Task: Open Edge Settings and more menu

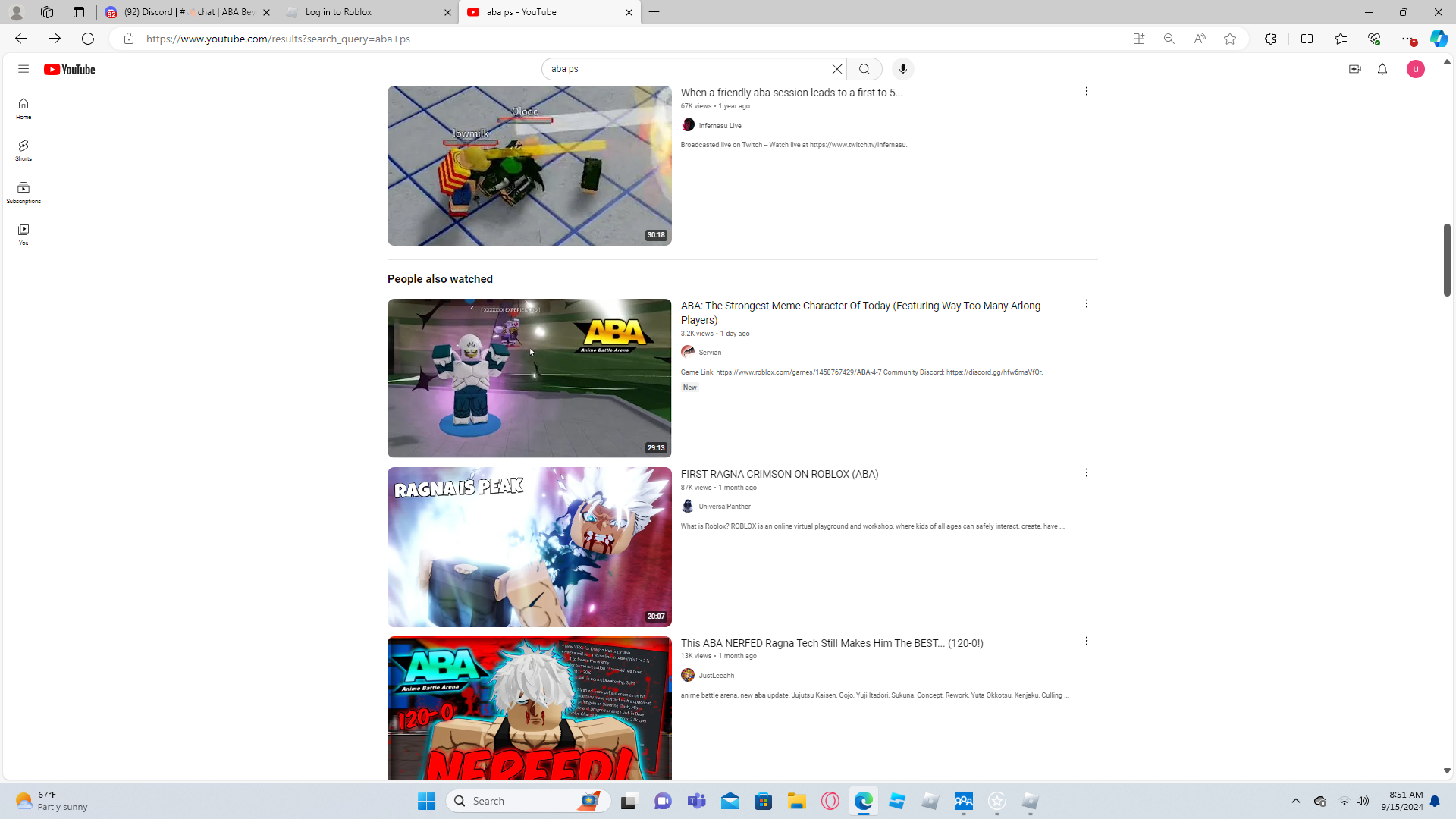Action: click(x=1407, y=39)
